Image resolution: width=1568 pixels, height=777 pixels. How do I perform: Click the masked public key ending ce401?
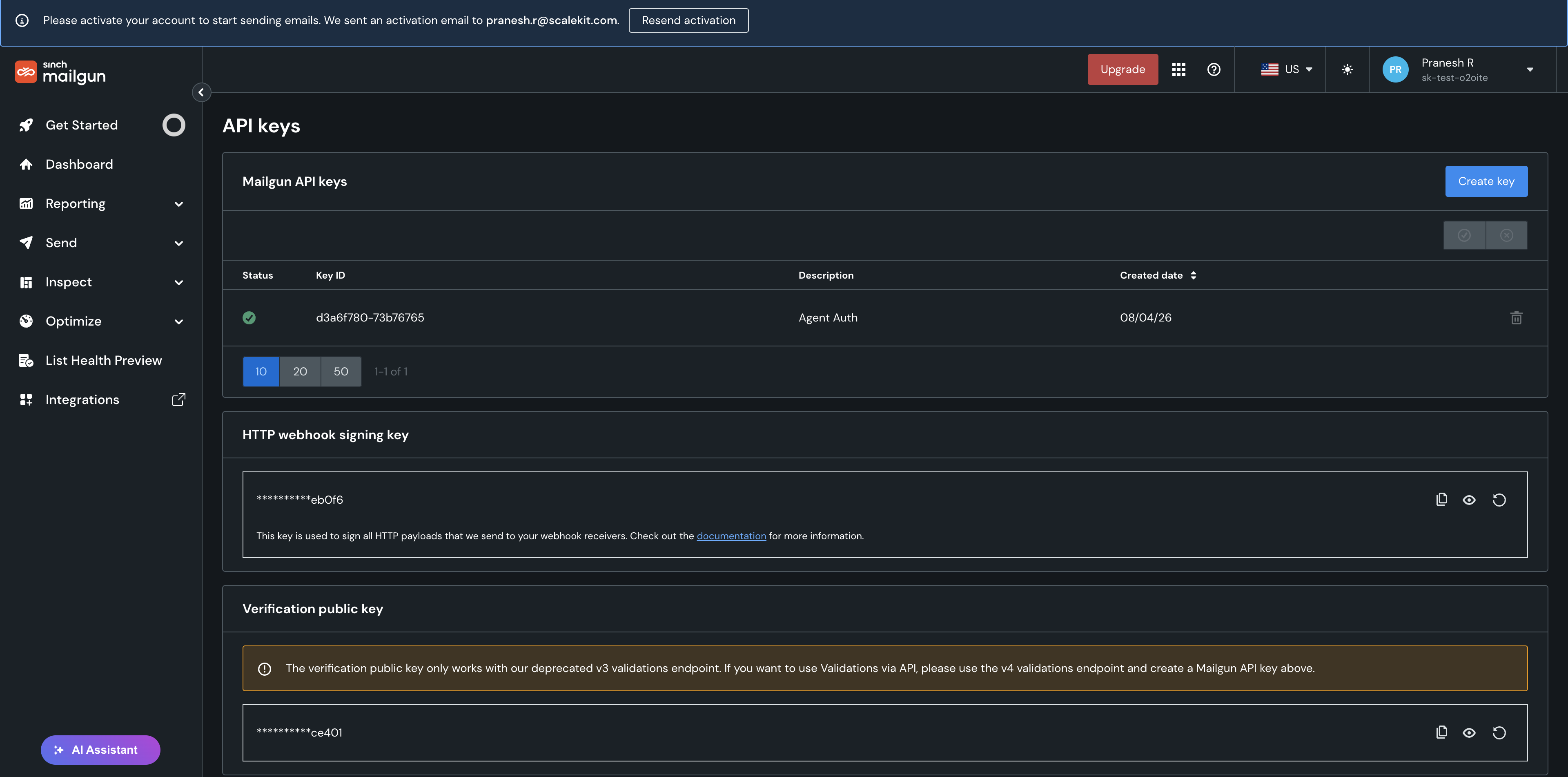[299, 732]
